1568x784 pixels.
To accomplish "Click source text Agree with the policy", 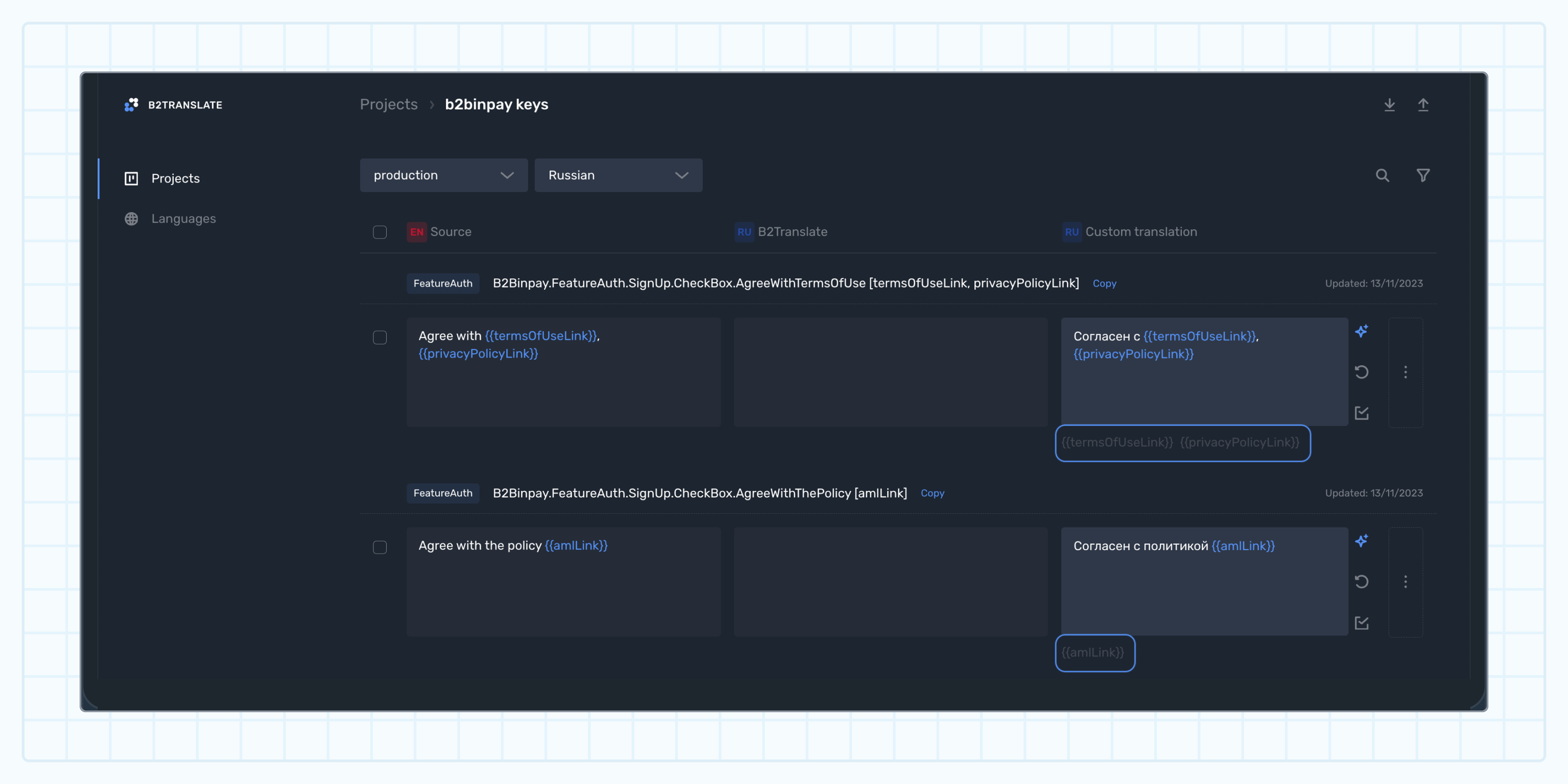I will point(512,546).
